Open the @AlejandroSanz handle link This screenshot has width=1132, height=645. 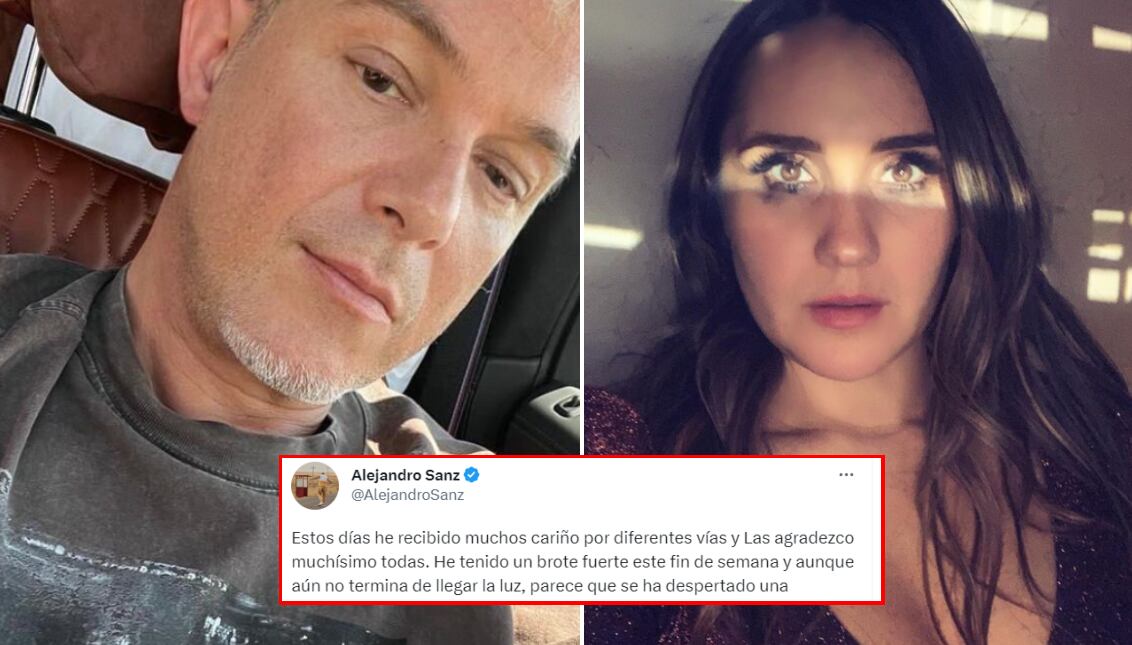(x=407, y=495)
